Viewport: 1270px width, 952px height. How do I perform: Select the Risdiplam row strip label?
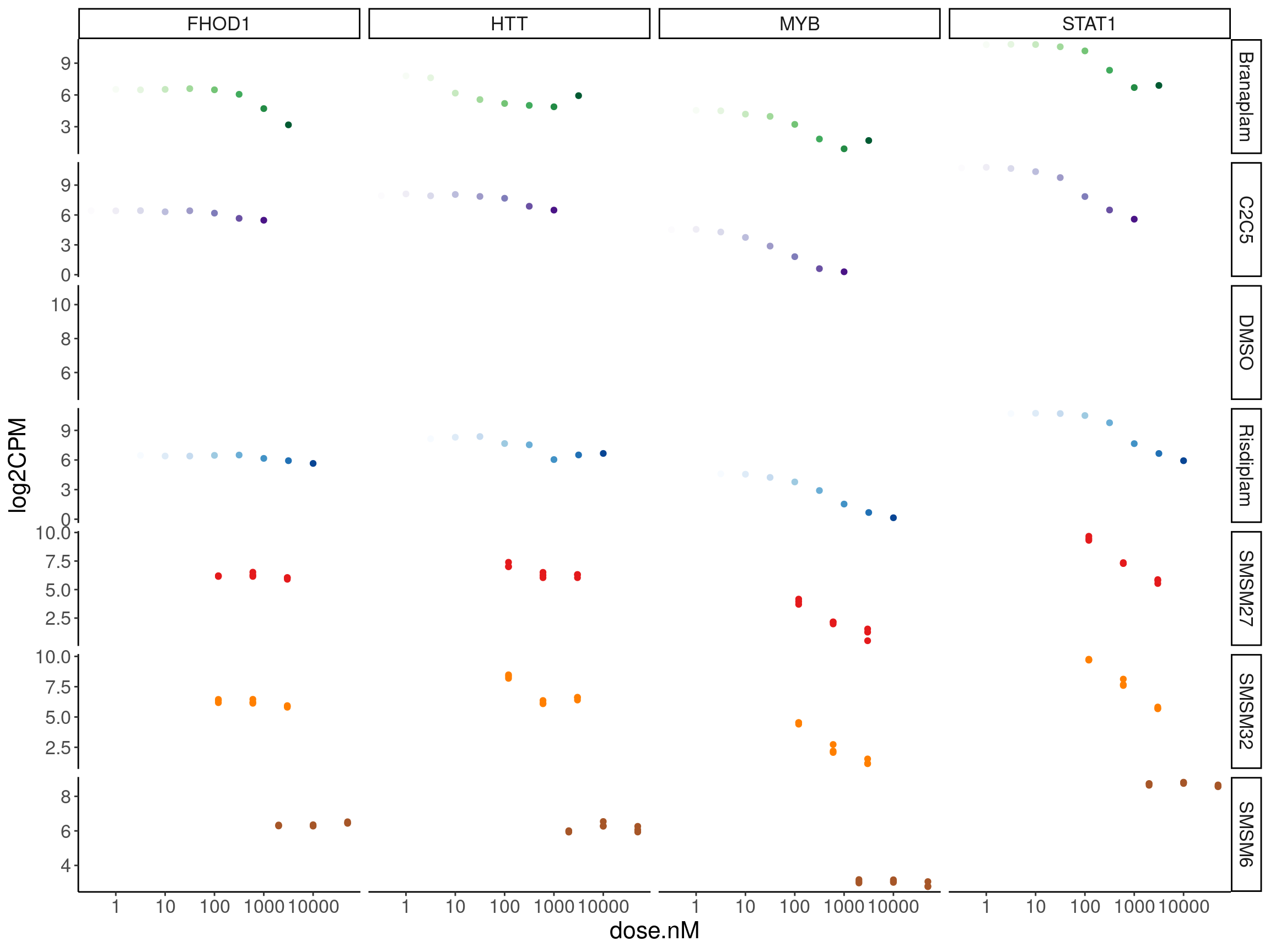click(x=1245, y=465)
